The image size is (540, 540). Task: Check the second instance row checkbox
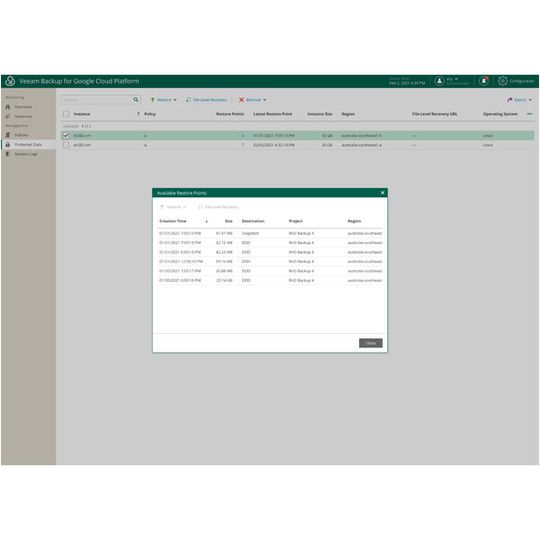pyautogui.click(x=66, y=145)
